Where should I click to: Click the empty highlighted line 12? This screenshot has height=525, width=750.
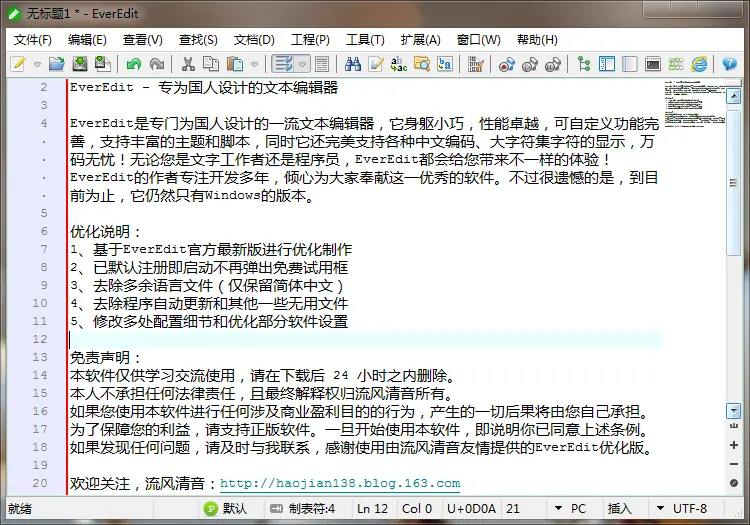(364, 339)
